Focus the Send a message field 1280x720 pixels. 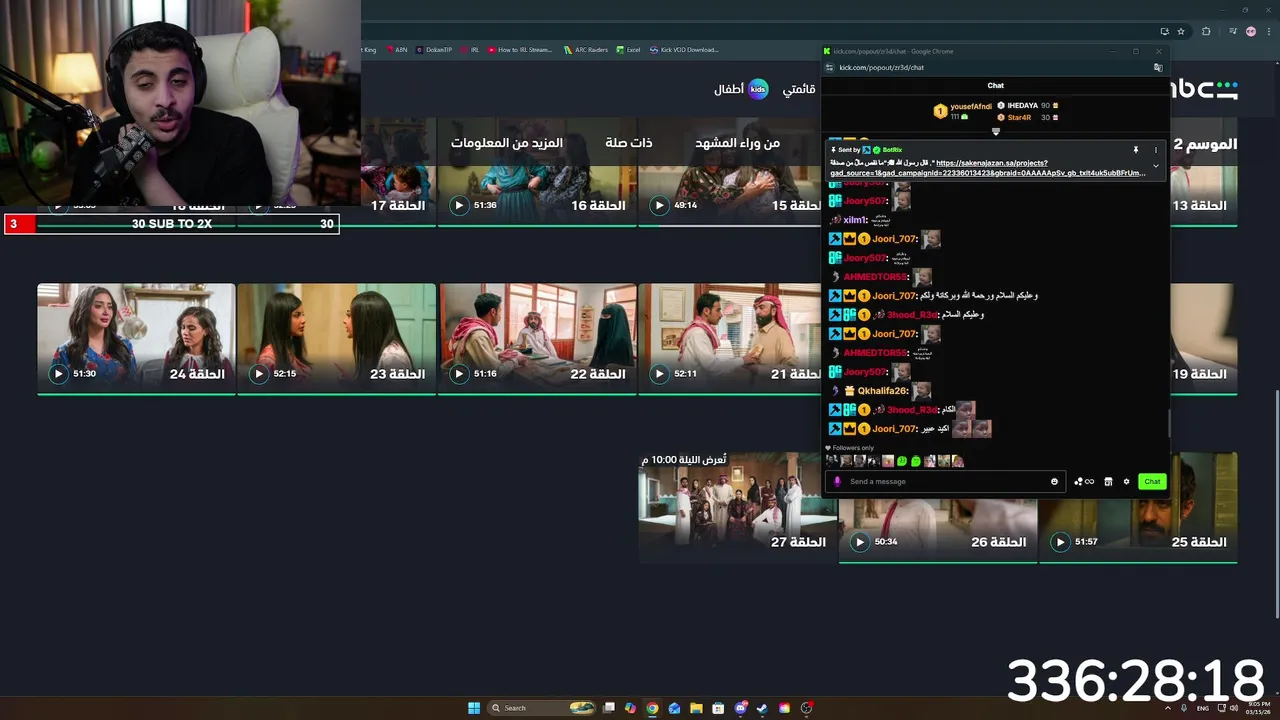[x=945, y=482]
